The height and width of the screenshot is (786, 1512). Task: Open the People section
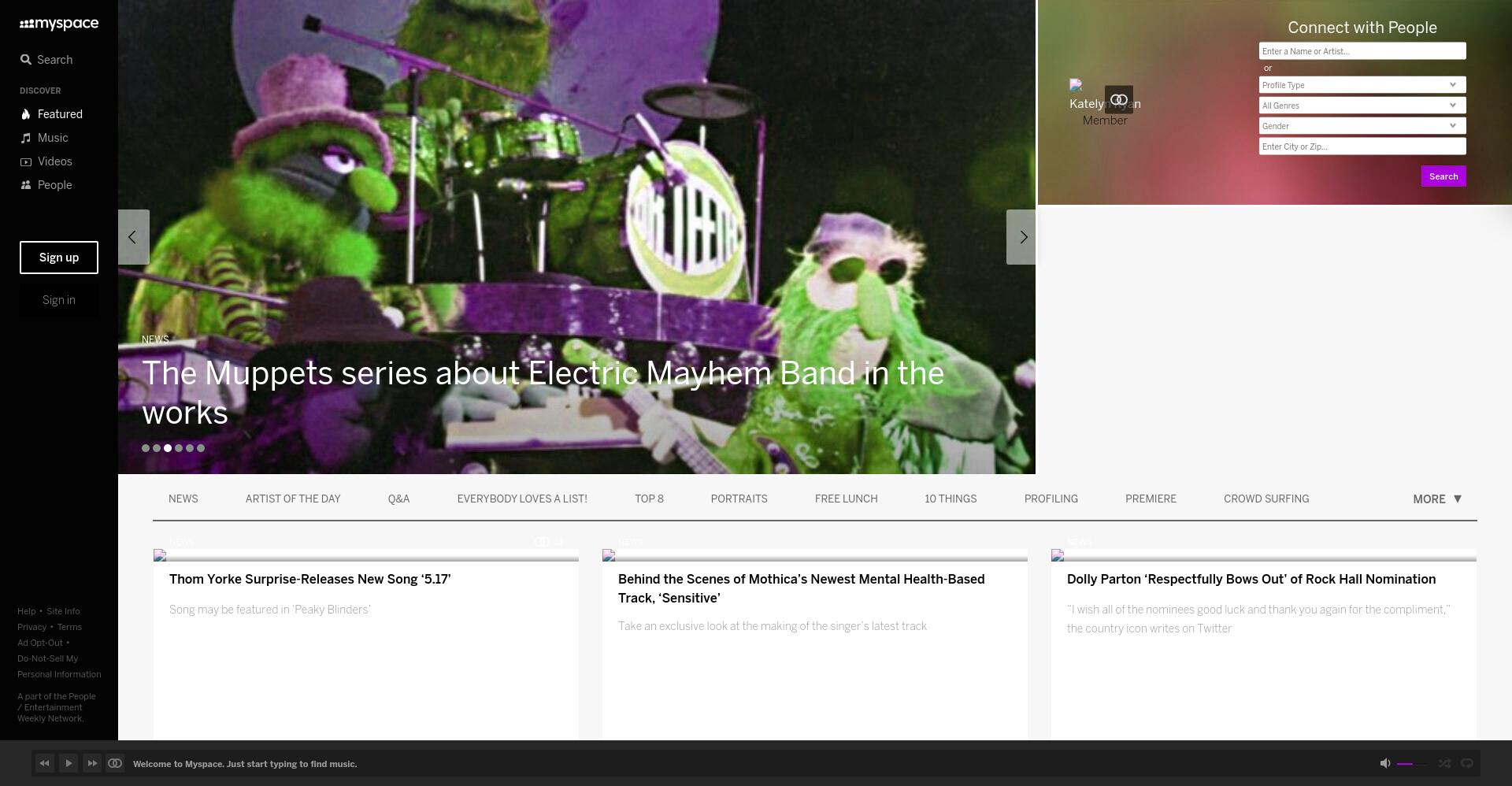click(x=46, y=185)
